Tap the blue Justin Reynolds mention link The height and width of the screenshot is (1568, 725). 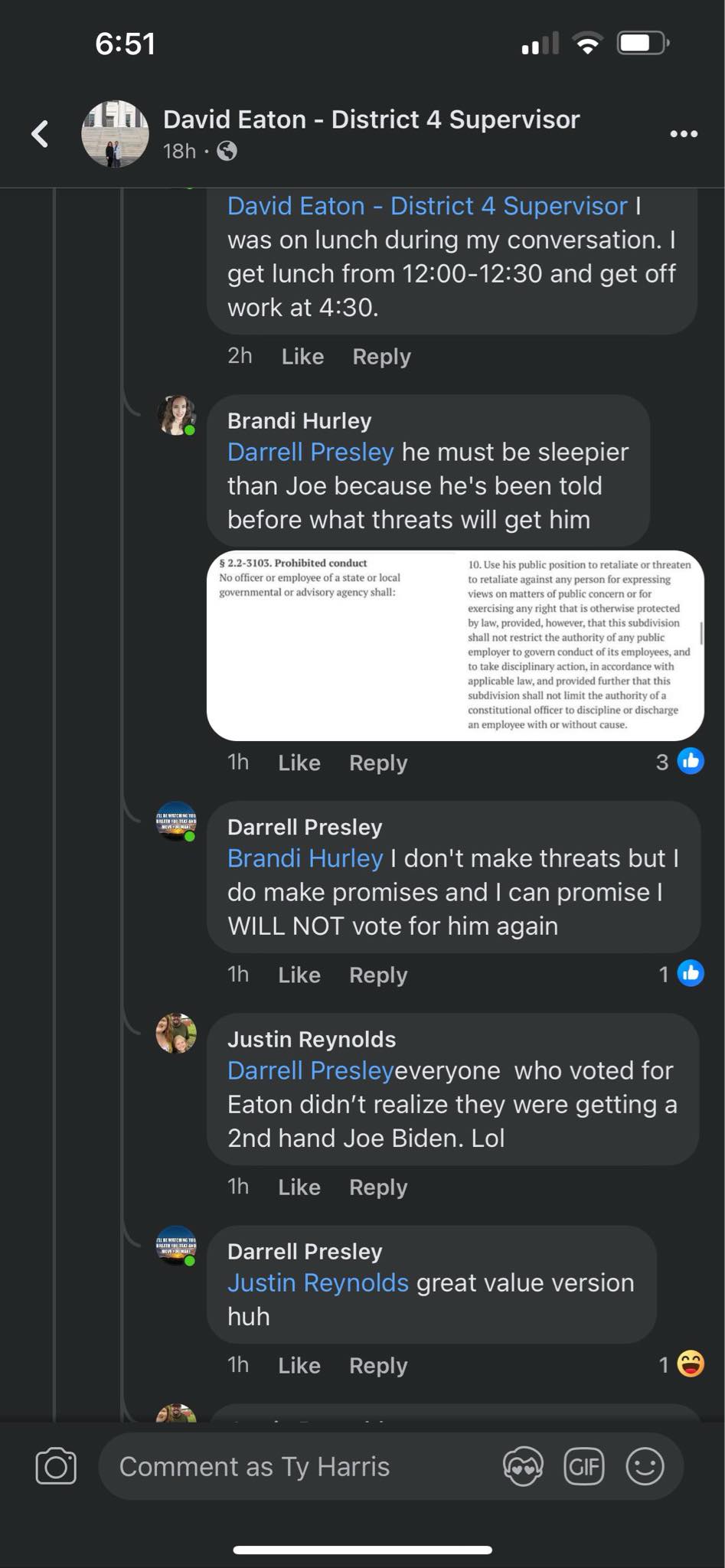click(318, 1282)
